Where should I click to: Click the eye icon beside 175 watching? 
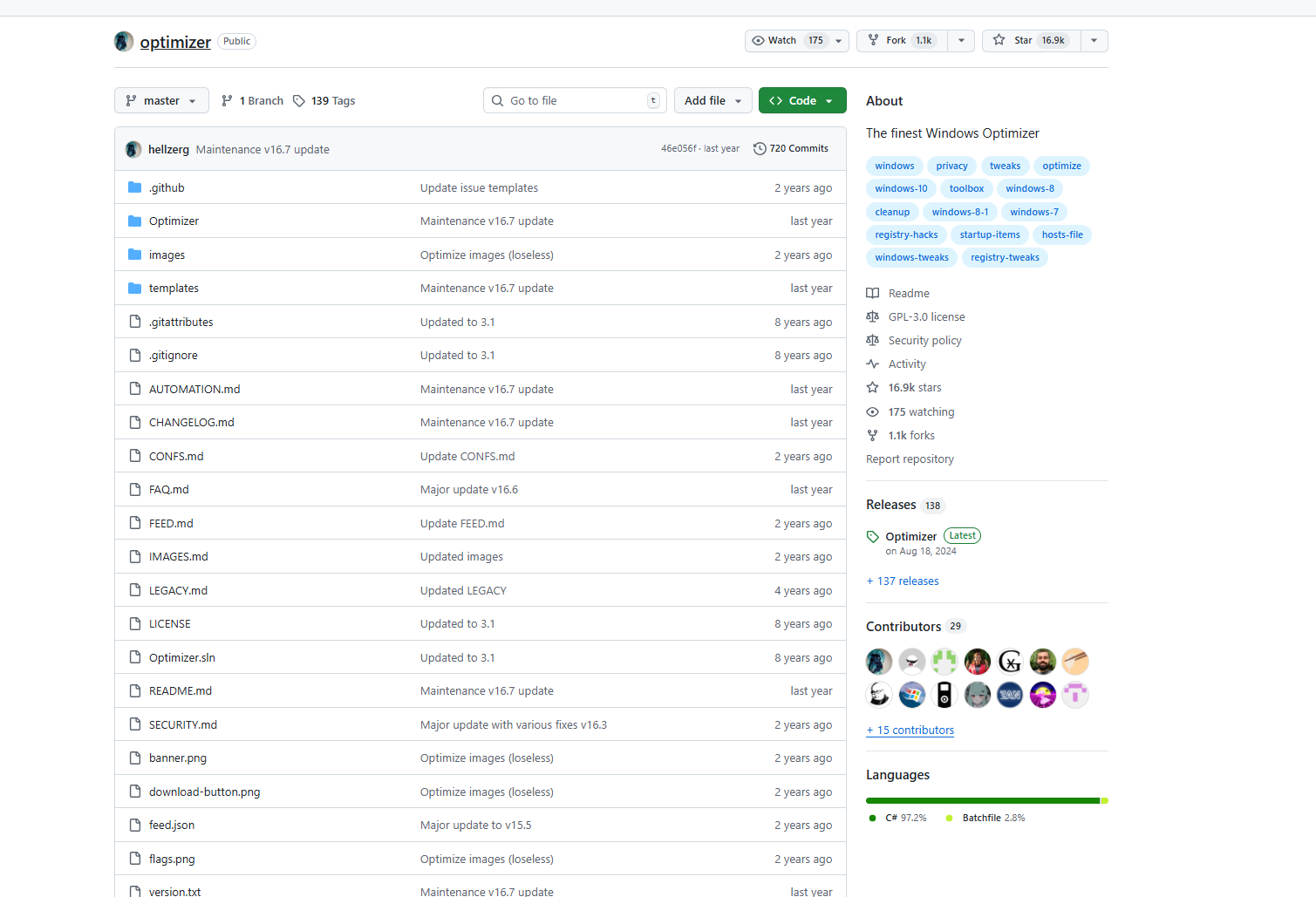pos(872,412)
